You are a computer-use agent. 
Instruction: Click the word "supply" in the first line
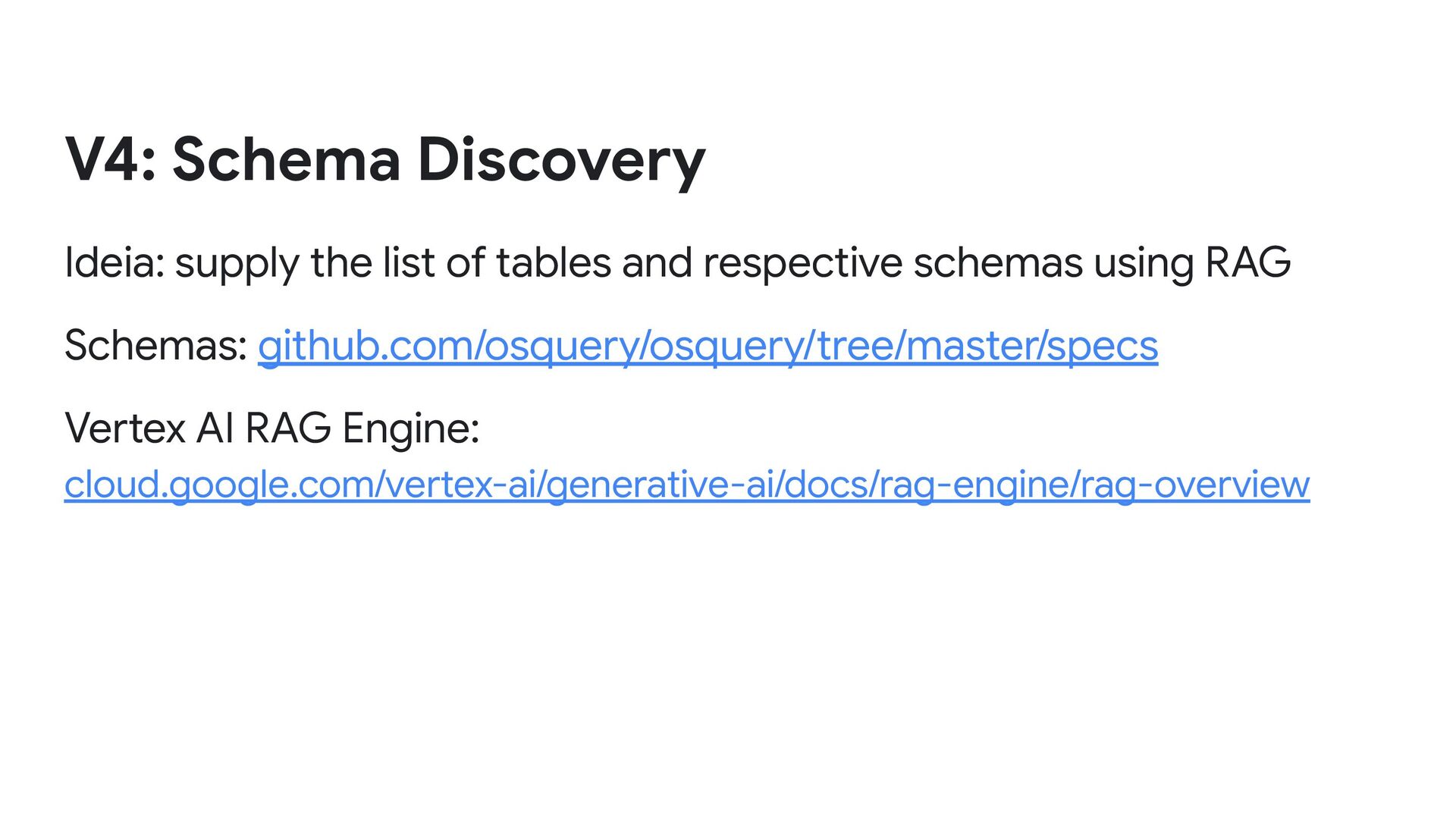click(x=237, y=265)
